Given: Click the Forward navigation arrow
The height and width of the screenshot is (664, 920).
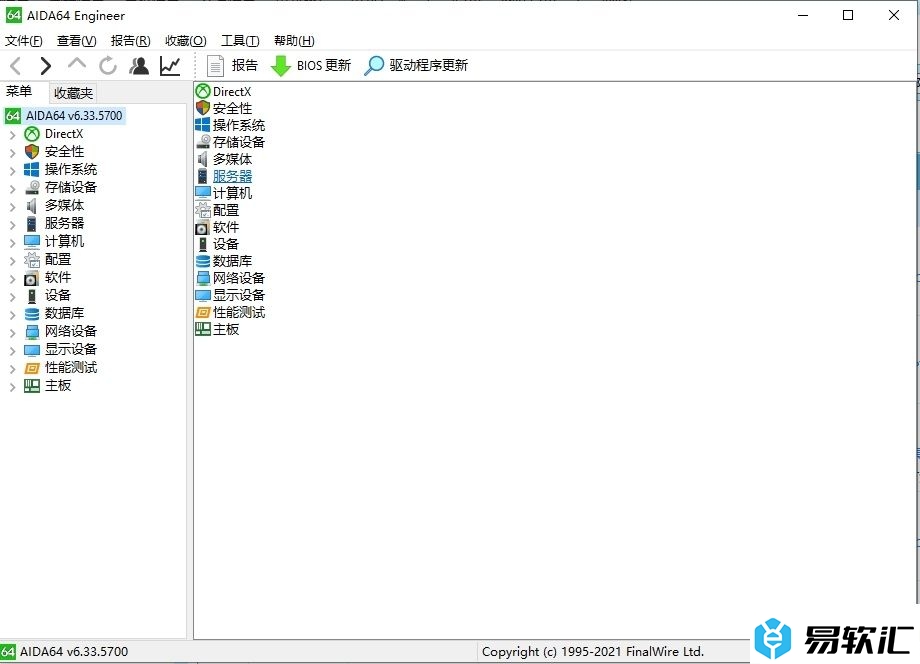Looking at the screenshot, I should [46, 66].
